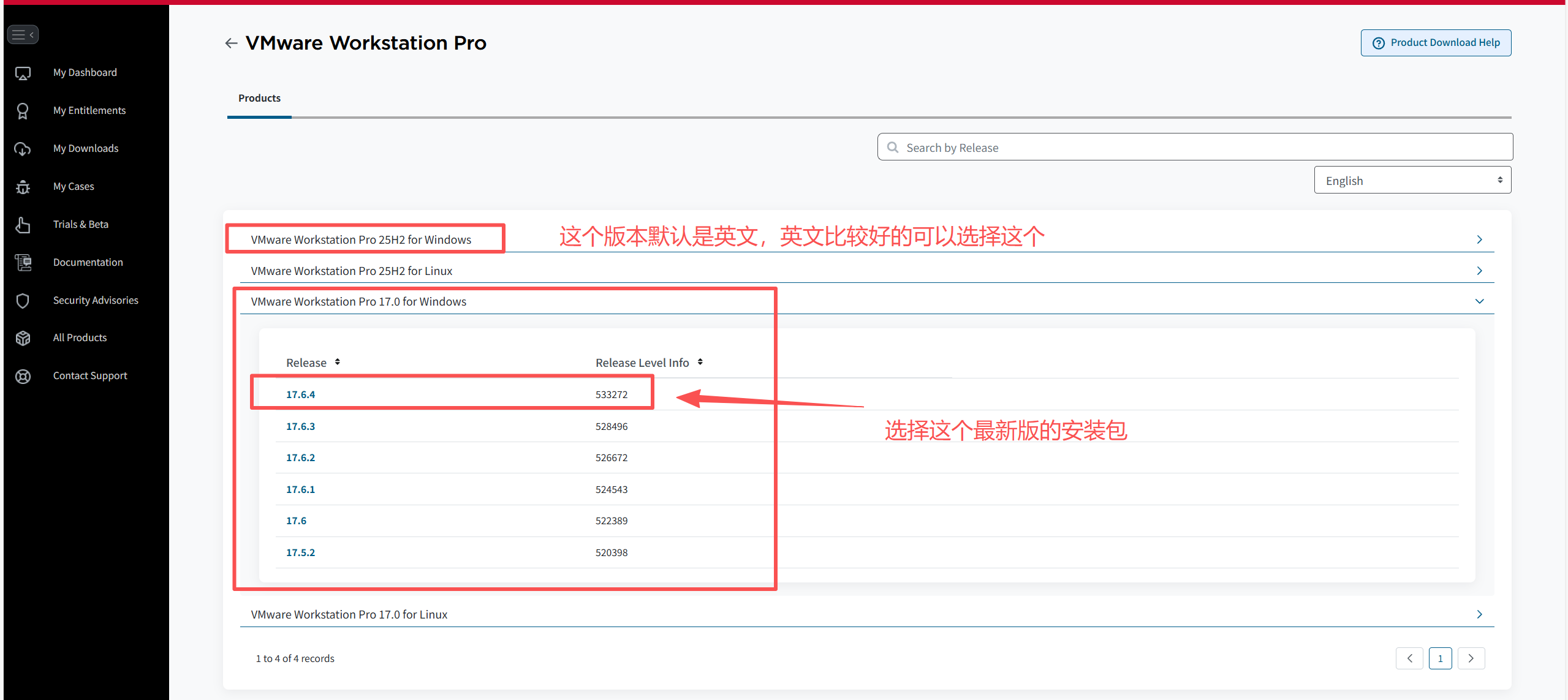Expand VMware Workstation Pro 25H2 for Windows
This screenshot has height=700, width=1568.
pyautogui.click(x=1479, y=239)
